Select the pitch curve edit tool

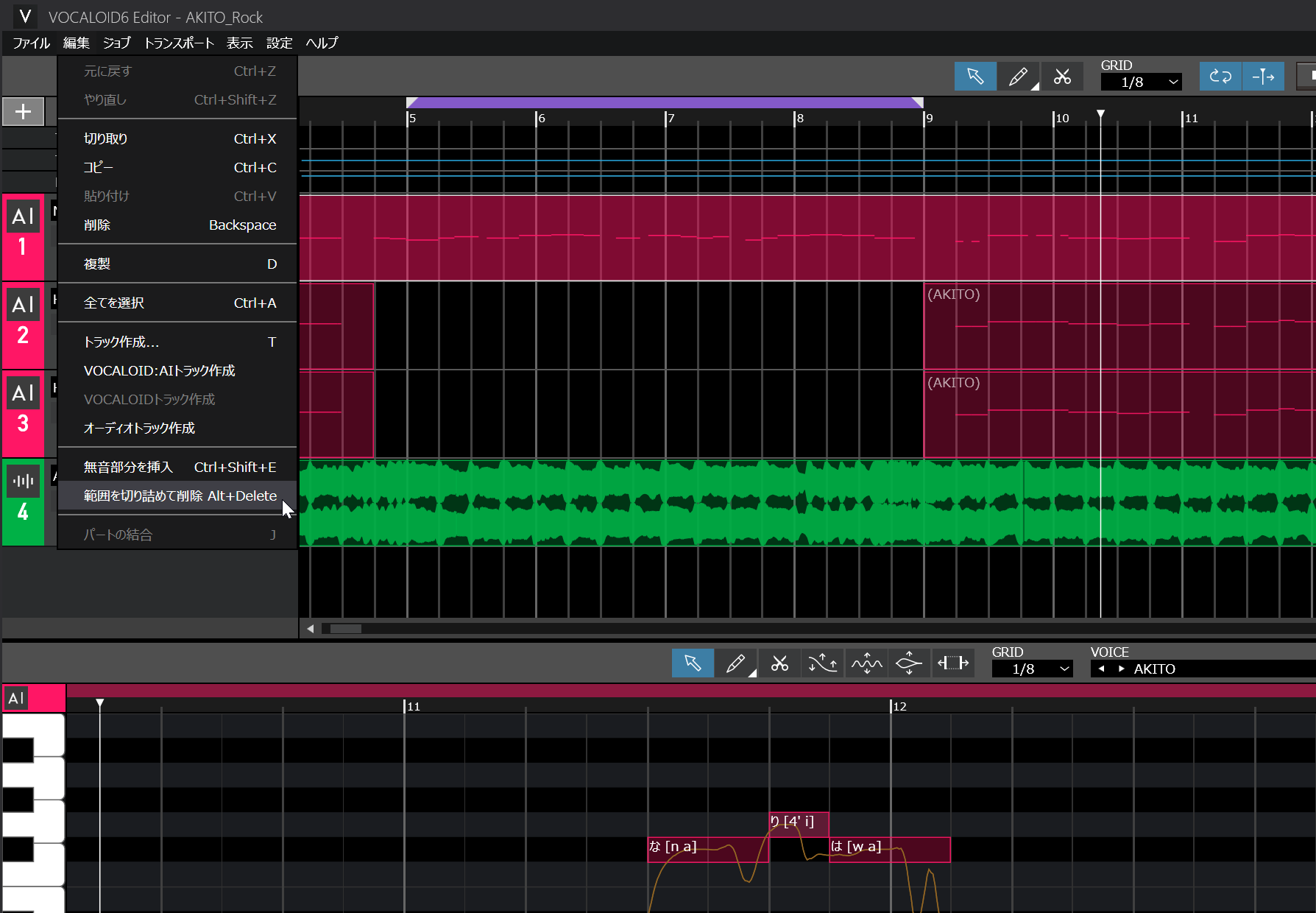click(823, 663)
